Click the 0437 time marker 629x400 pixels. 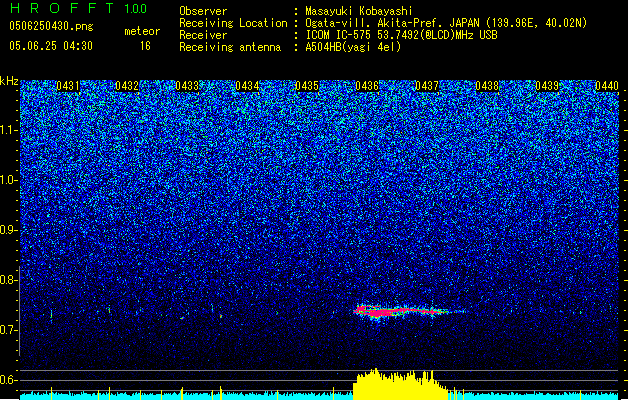click(427, 86)
